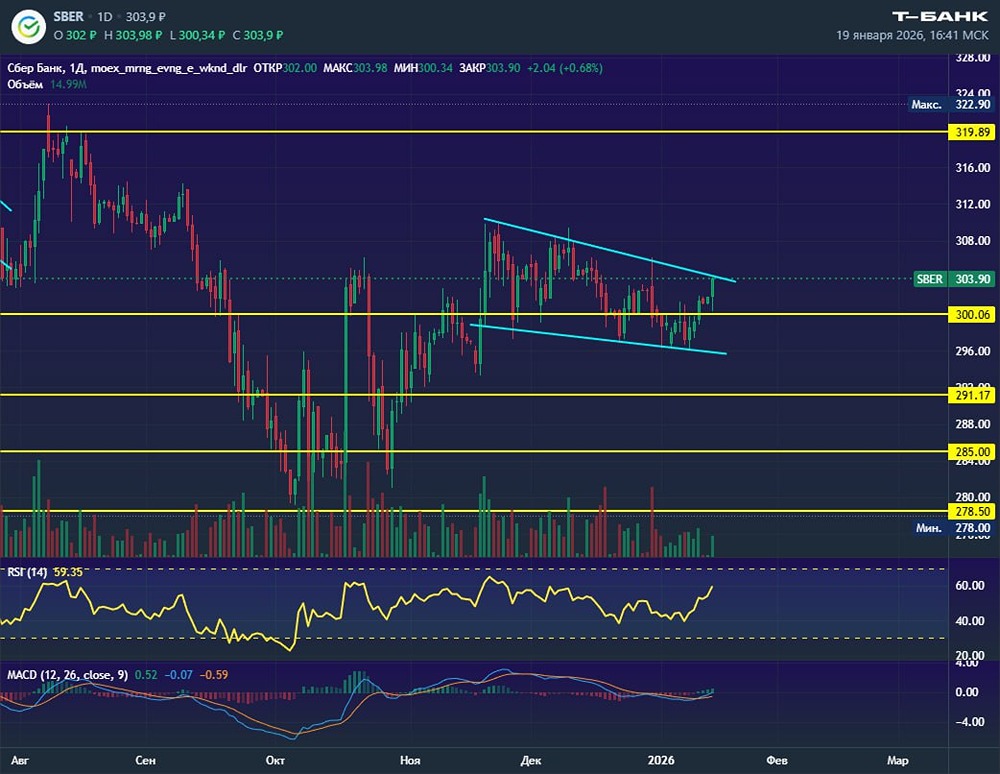Click the SBER ticker name in header
1000x774 pixels.
pyautogui.click(x=68, y=16)
